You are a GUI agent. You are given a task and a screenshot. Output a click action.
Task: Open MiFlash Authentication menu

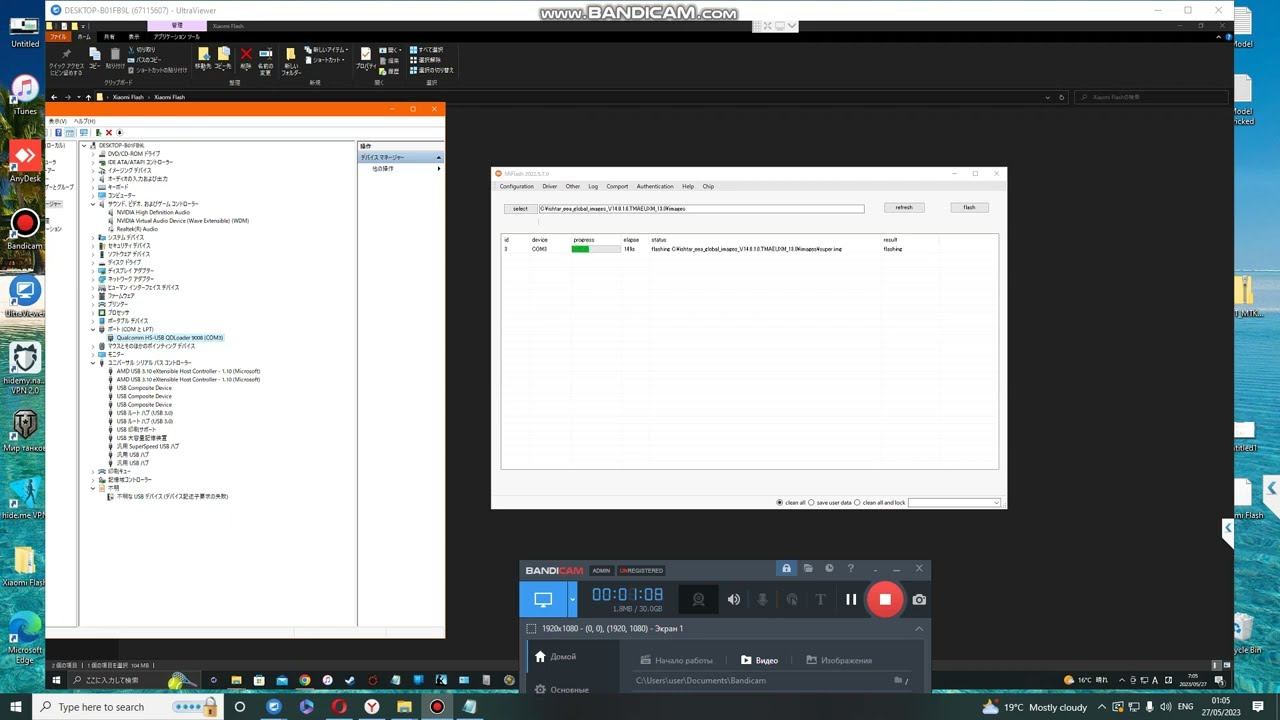(655, 186)
